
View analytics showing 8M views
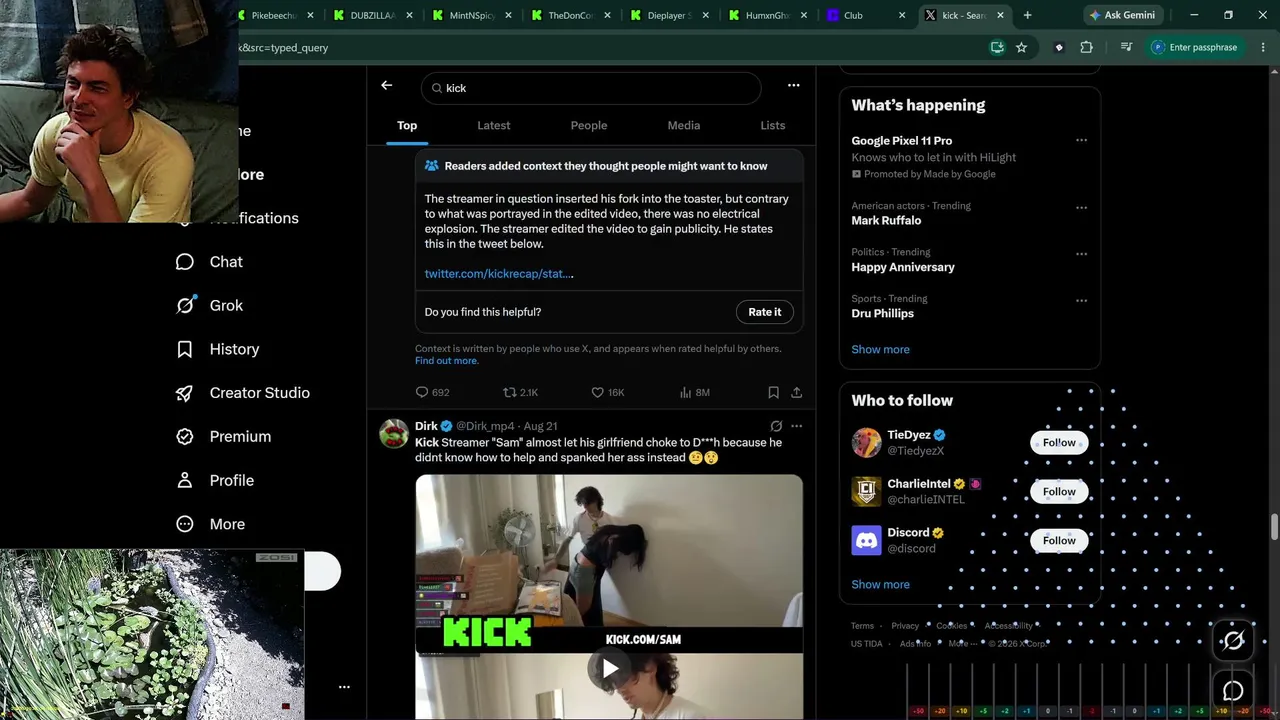coord(694,393)
